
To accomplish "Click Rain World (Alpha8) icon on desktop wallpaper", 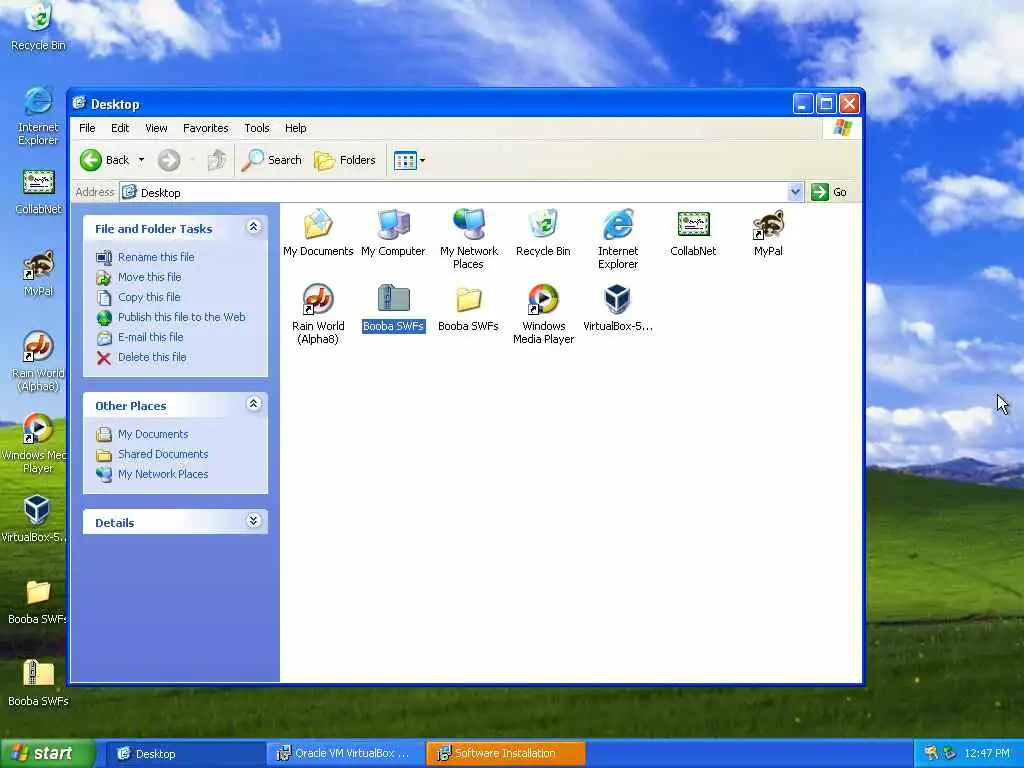I will click(x=38, y=347).
